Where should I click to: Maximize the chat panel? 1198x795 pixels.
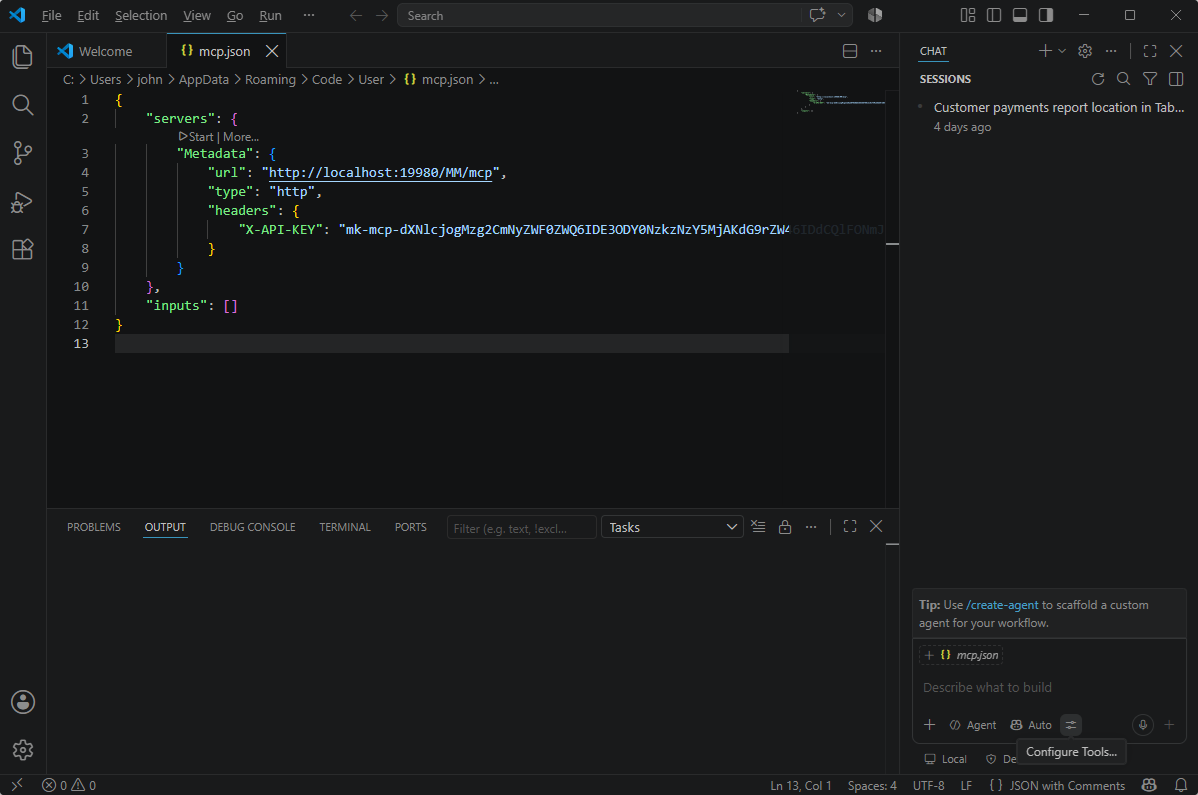pos(1150,51)
